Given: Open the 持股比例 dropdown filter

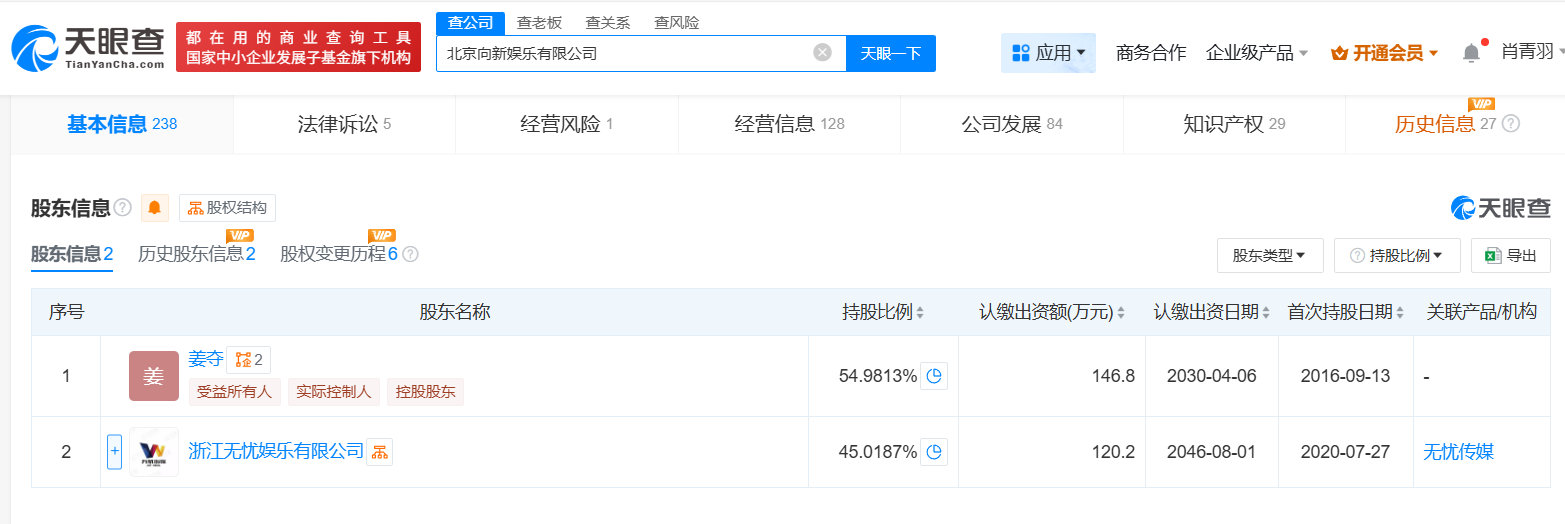Looking at the screenshot, I should [1397, 256].
